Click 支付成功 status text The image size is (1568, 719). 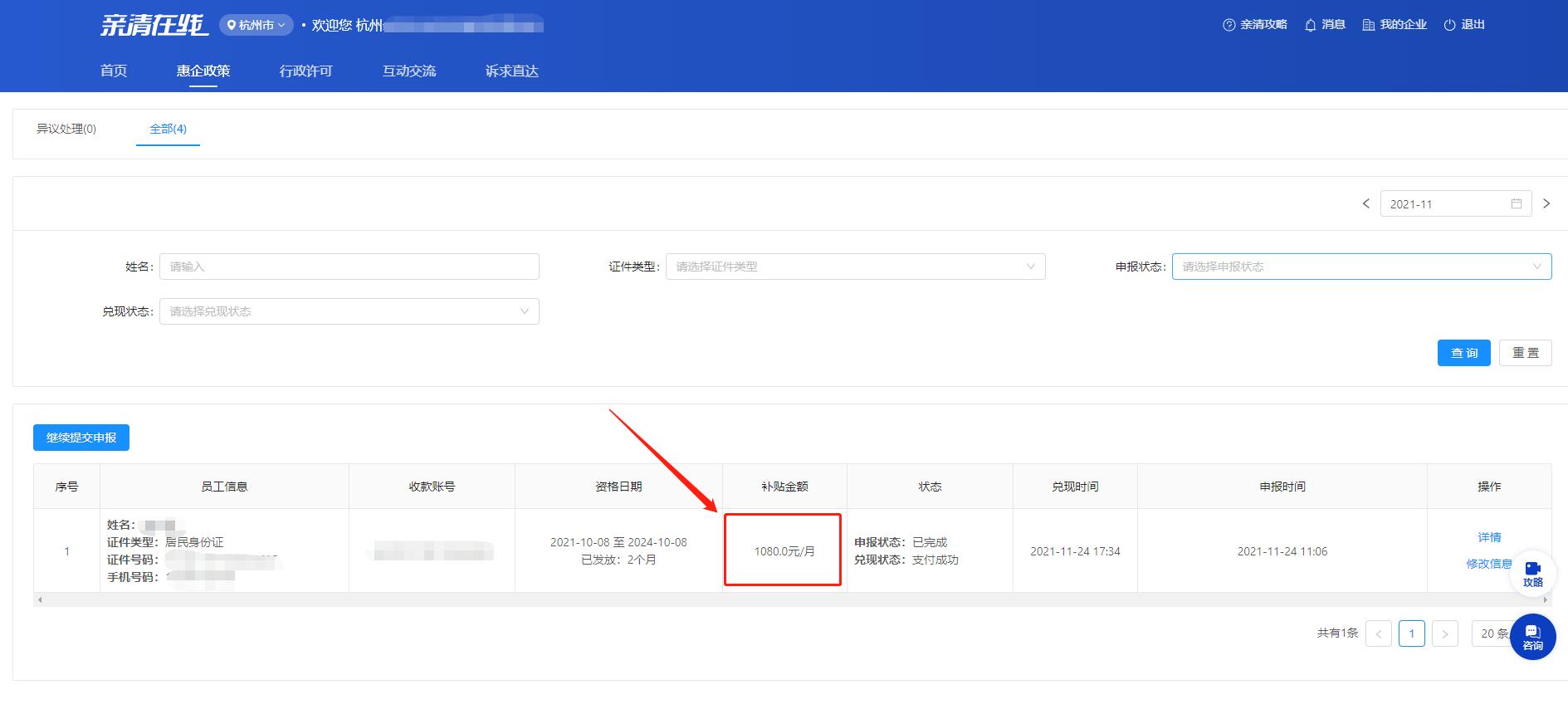tap(935, 560)
